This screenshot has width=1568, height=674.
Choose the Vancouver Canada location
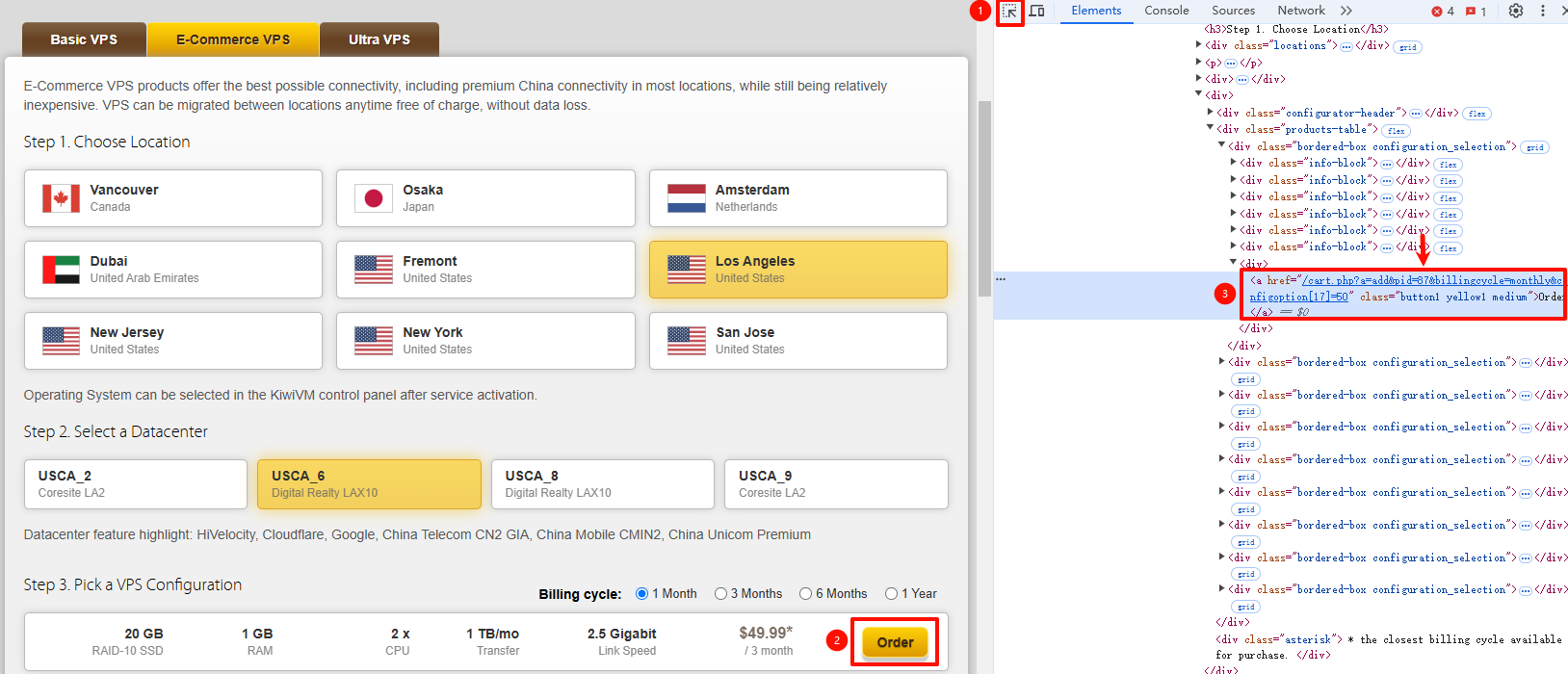pos(173,198)
